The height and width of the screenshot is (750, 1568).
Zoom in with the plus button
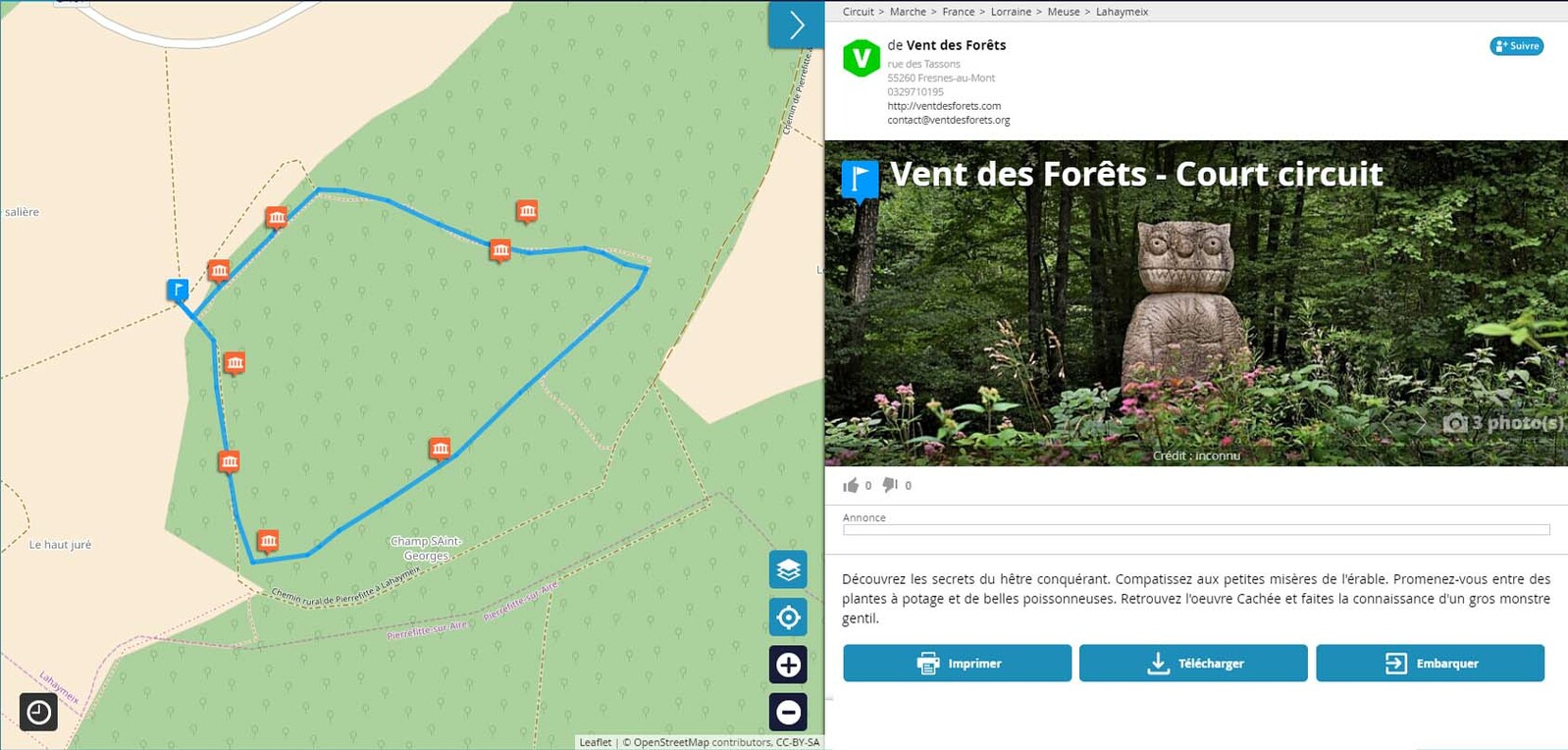[788, 665]
